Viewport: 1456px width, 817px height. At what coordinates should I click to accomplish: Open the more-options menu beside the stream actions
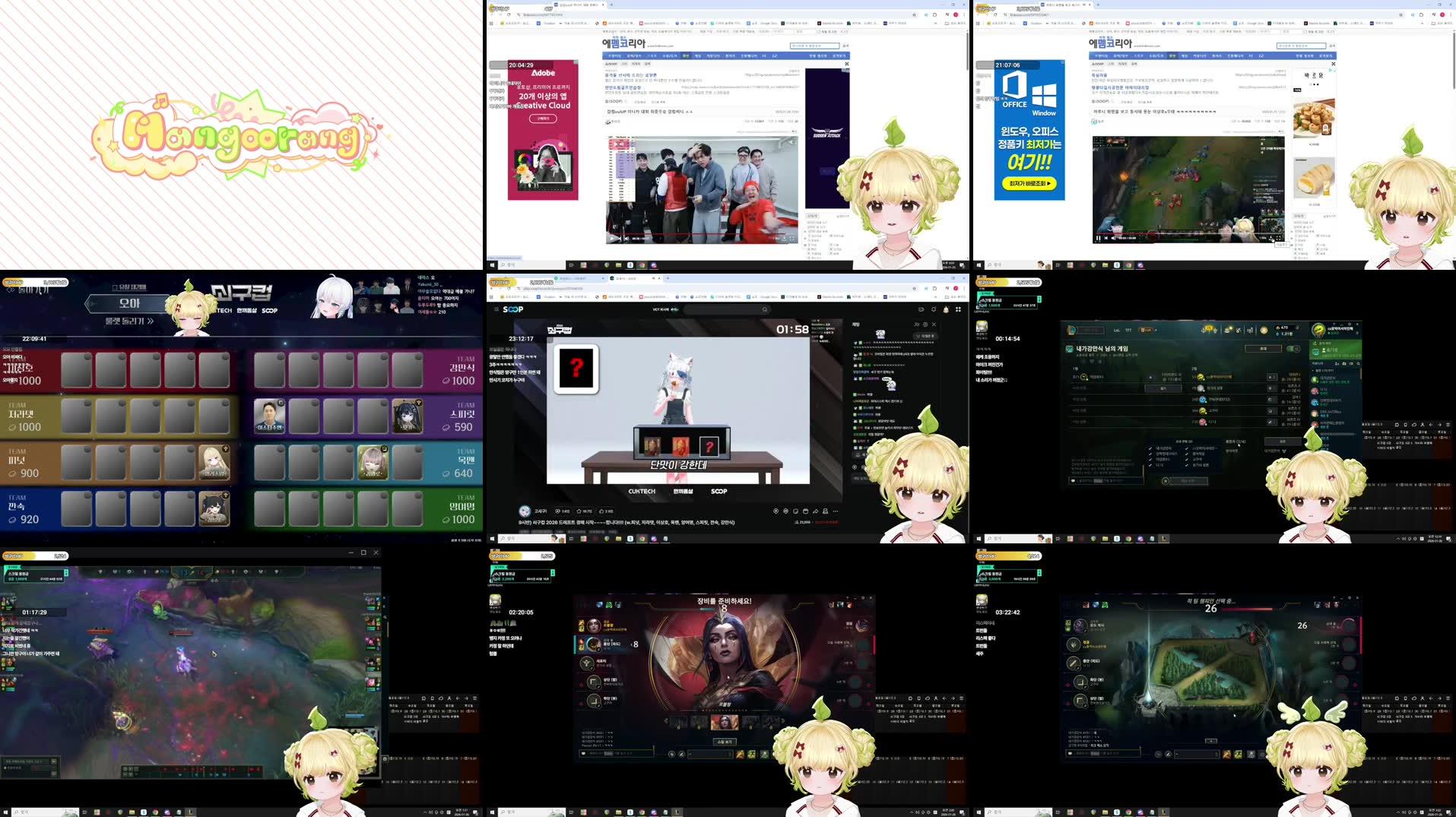click(835, 511)
